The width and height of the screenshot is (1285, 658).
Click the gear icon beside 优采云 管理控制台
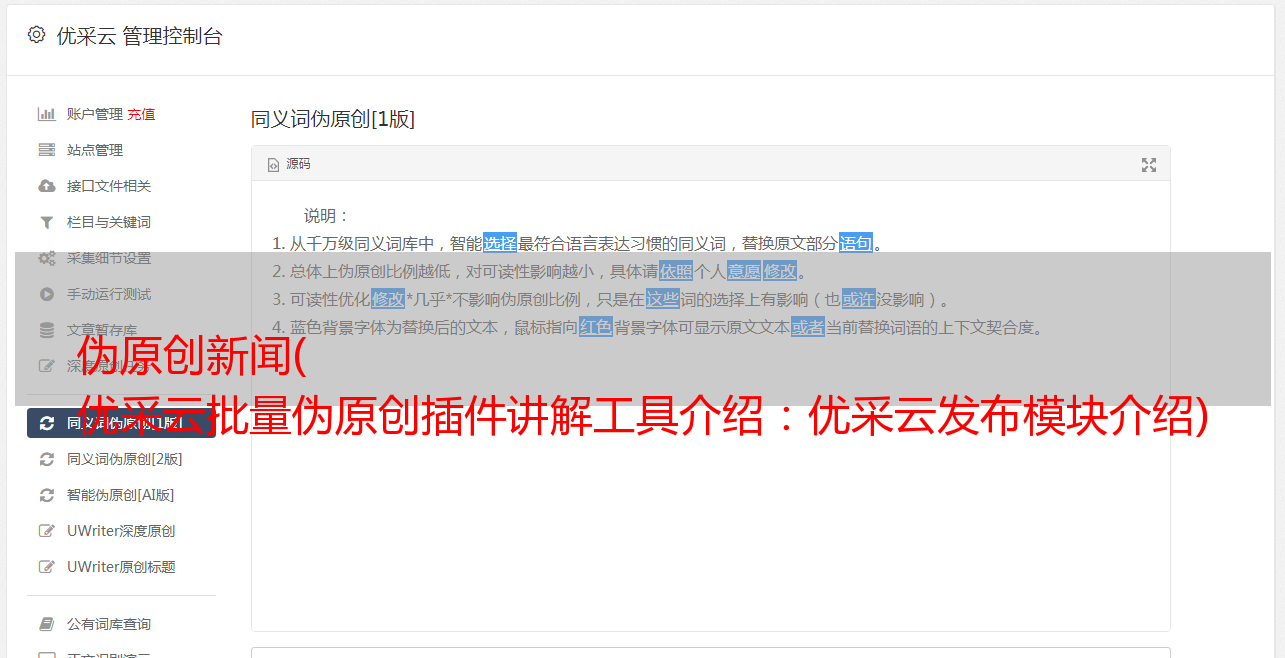37,35
